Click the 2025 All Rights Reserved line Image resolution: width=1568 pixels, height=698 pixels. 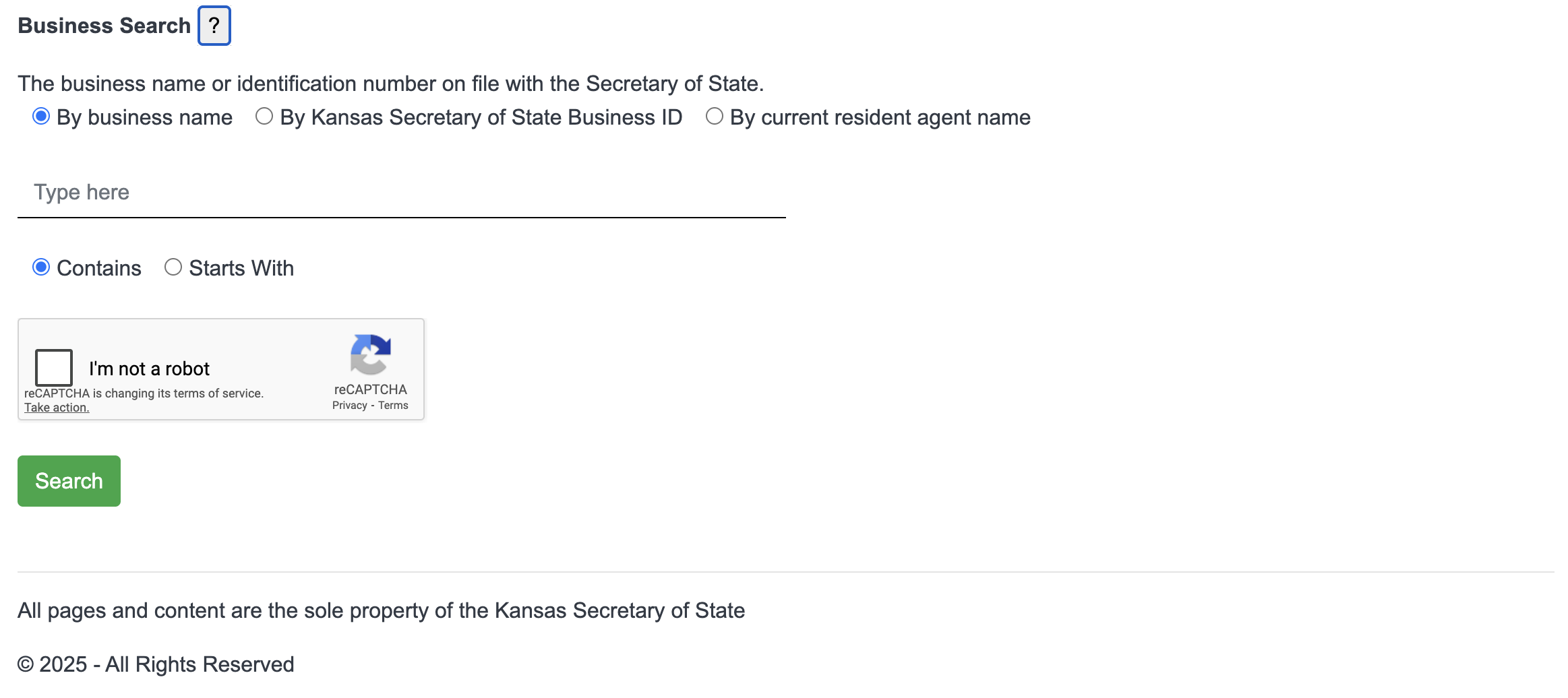(156, 664)
